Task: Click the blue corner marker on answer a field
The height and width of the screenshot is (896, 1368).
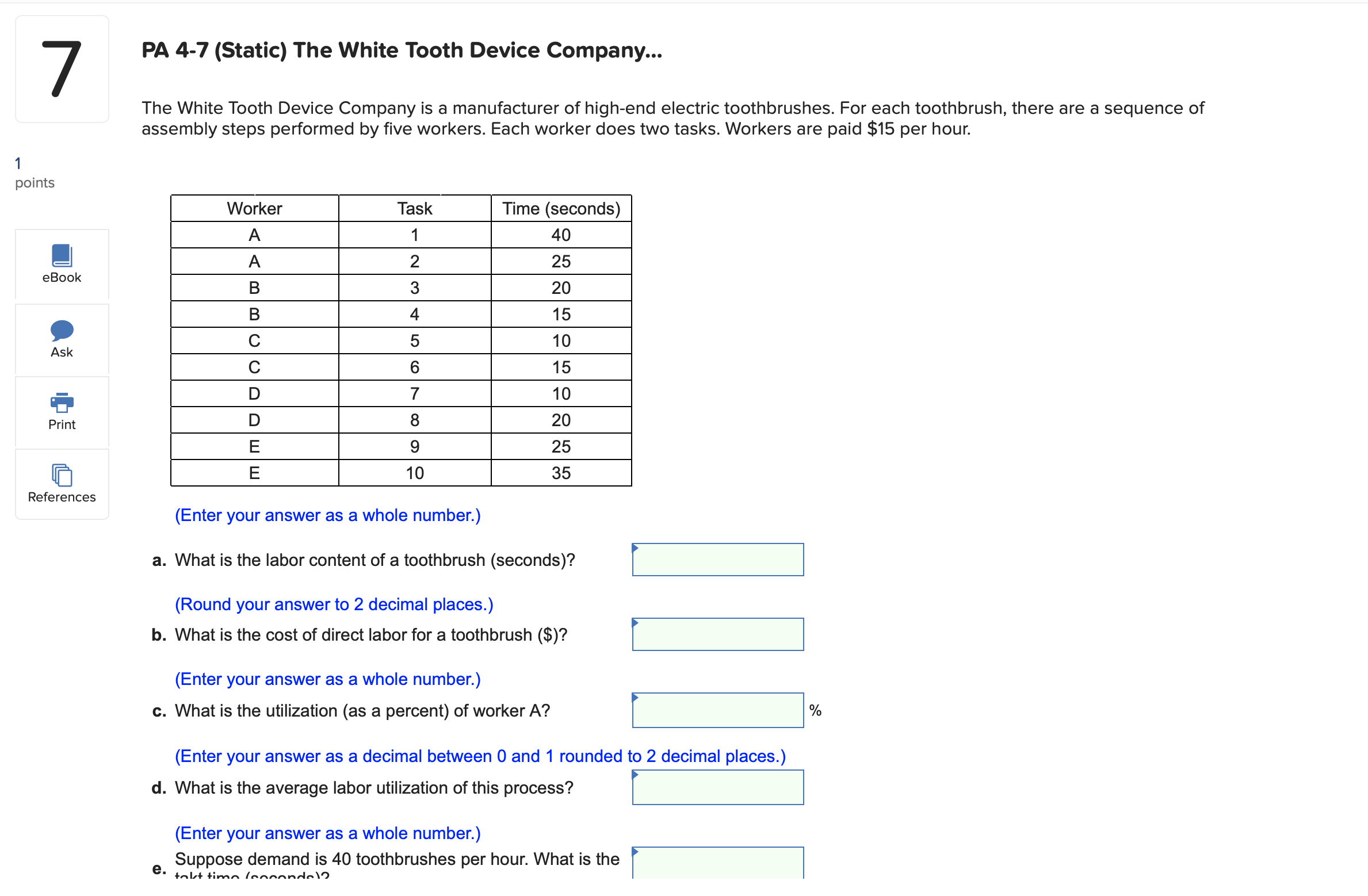Action: point(636,546)
